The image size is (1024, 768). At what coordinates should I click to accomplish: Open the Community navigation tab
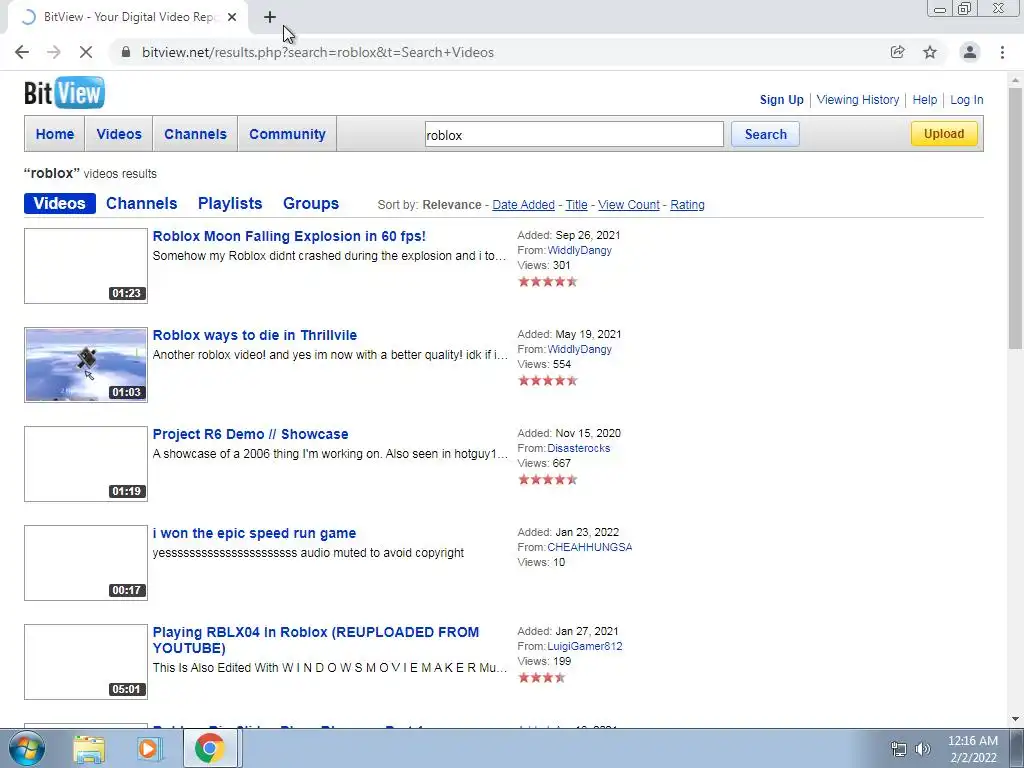click(287, 134)
